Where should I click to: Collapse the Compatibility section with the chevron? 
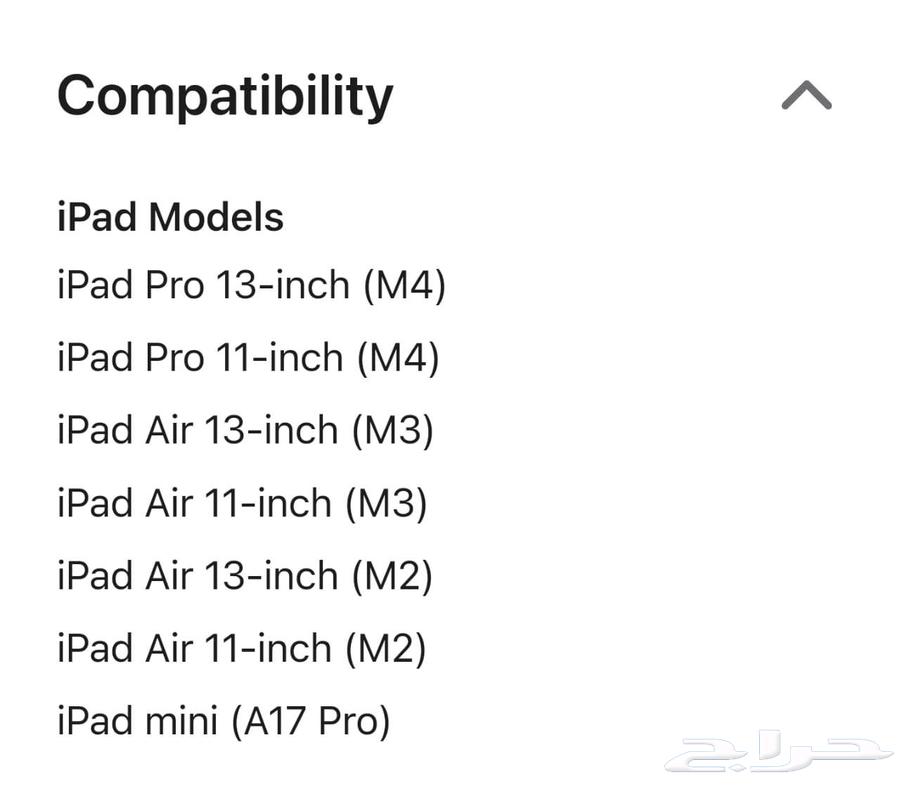pos(806,95)
